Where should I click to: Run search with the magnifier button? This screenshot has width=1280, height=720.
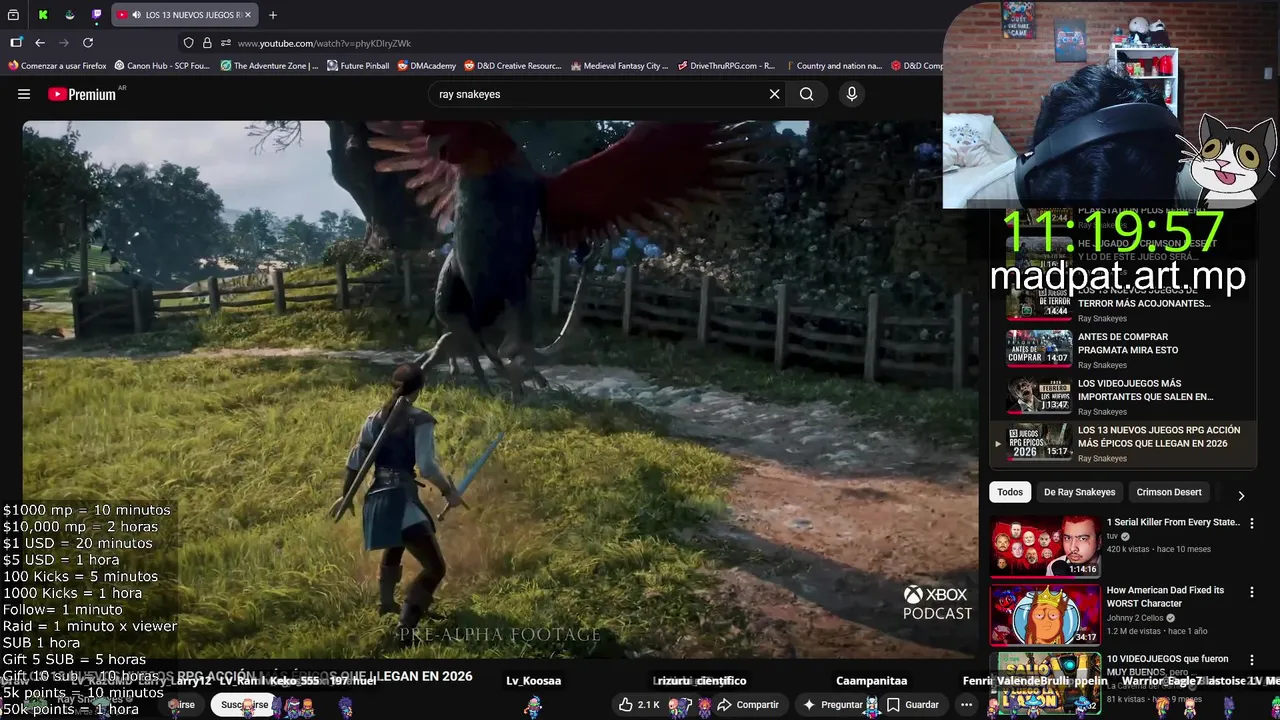[807, 94]
